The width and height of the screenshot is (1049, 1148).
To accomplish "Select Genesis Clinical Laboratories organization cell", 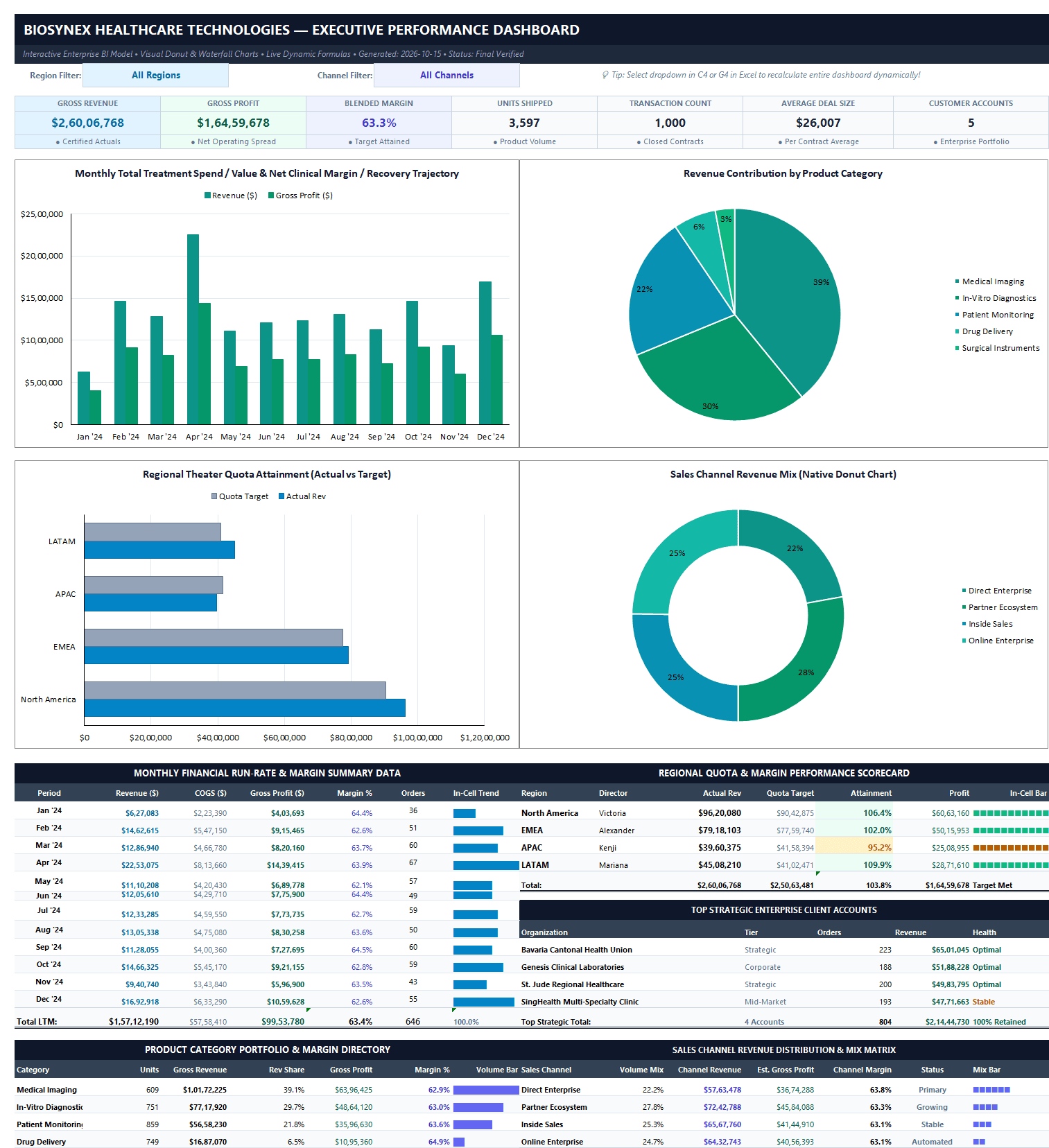I will pos(573,967).
